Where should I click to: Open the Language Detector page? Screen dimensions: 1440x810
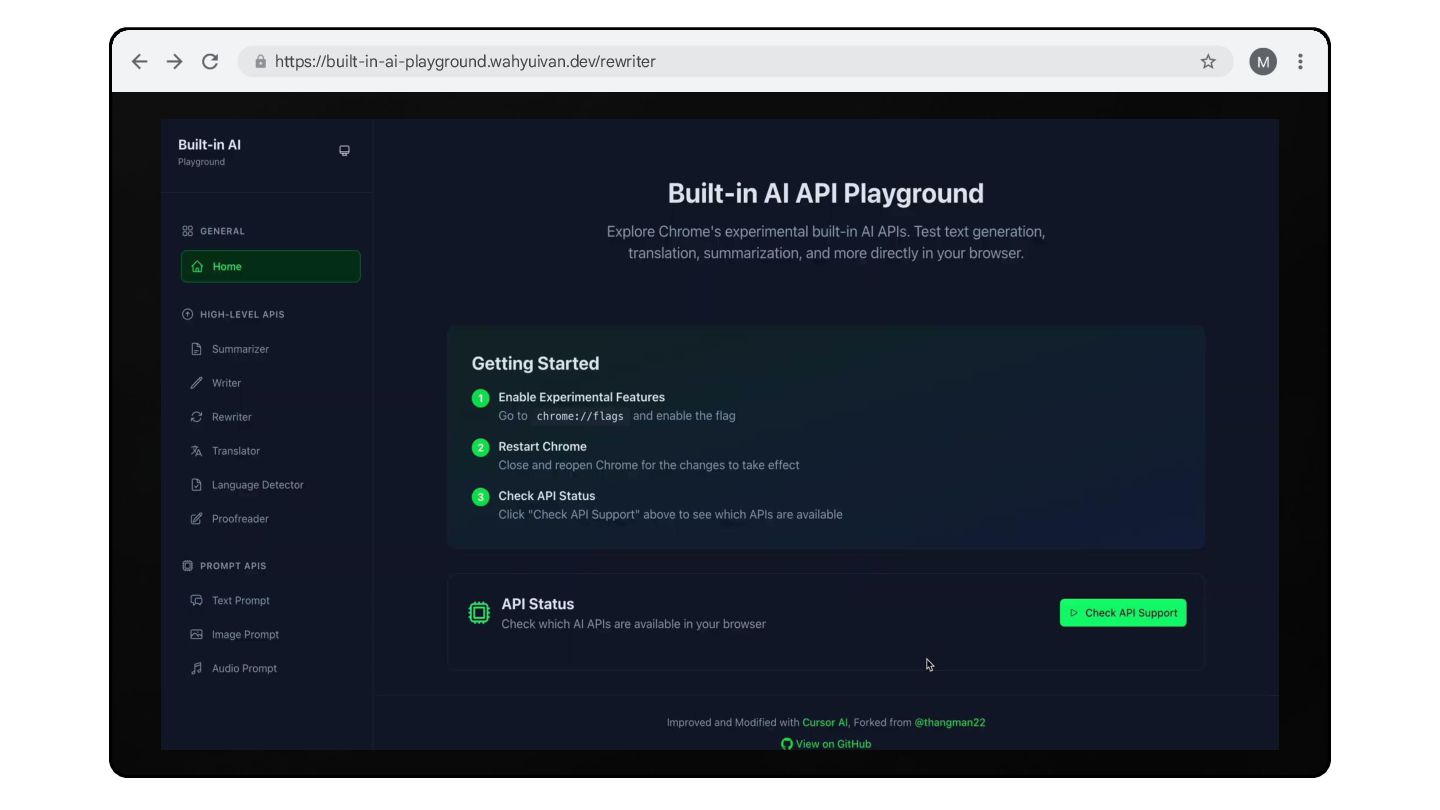pyautogui.click(x=270, y=485)
